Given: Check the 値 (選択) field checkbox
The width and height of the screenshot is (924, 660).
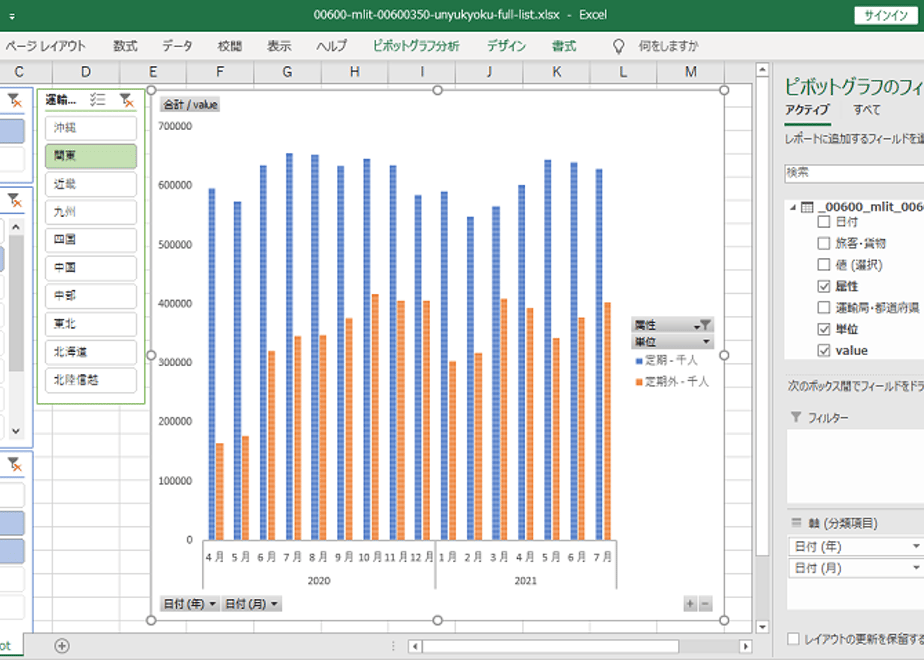Looking at the screenshot, I should coord(824,265).
